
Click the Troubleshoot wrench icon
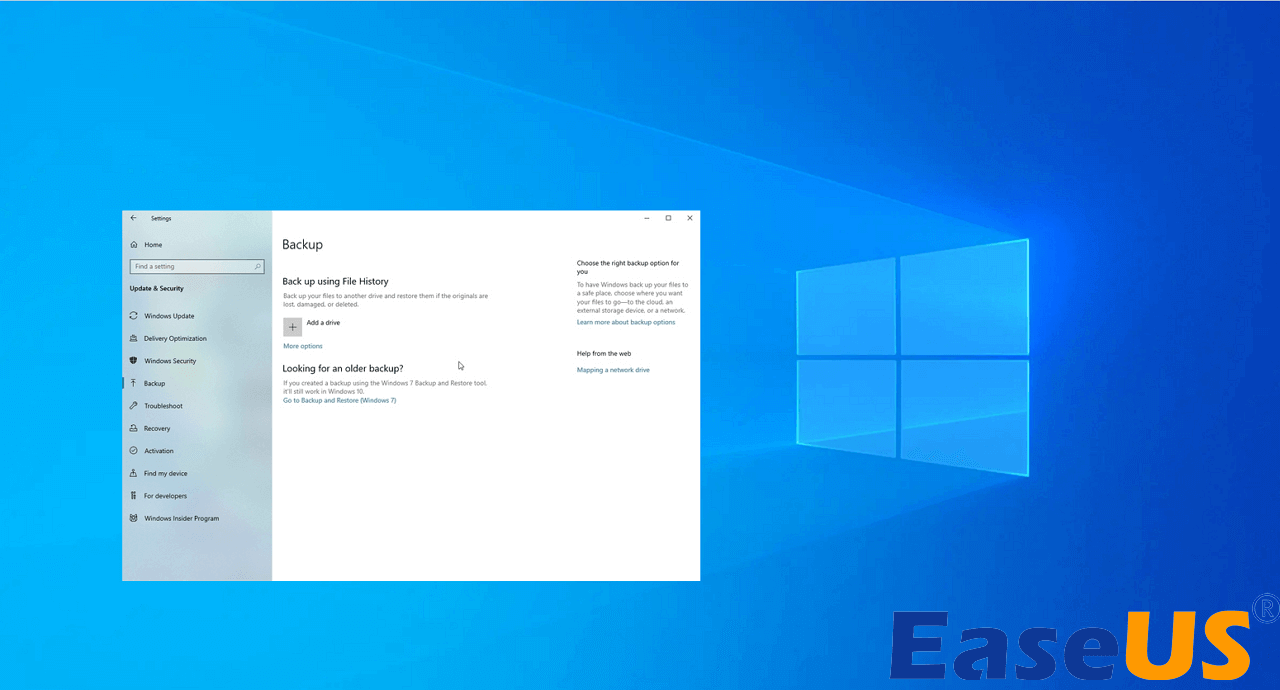click(133, 406)
